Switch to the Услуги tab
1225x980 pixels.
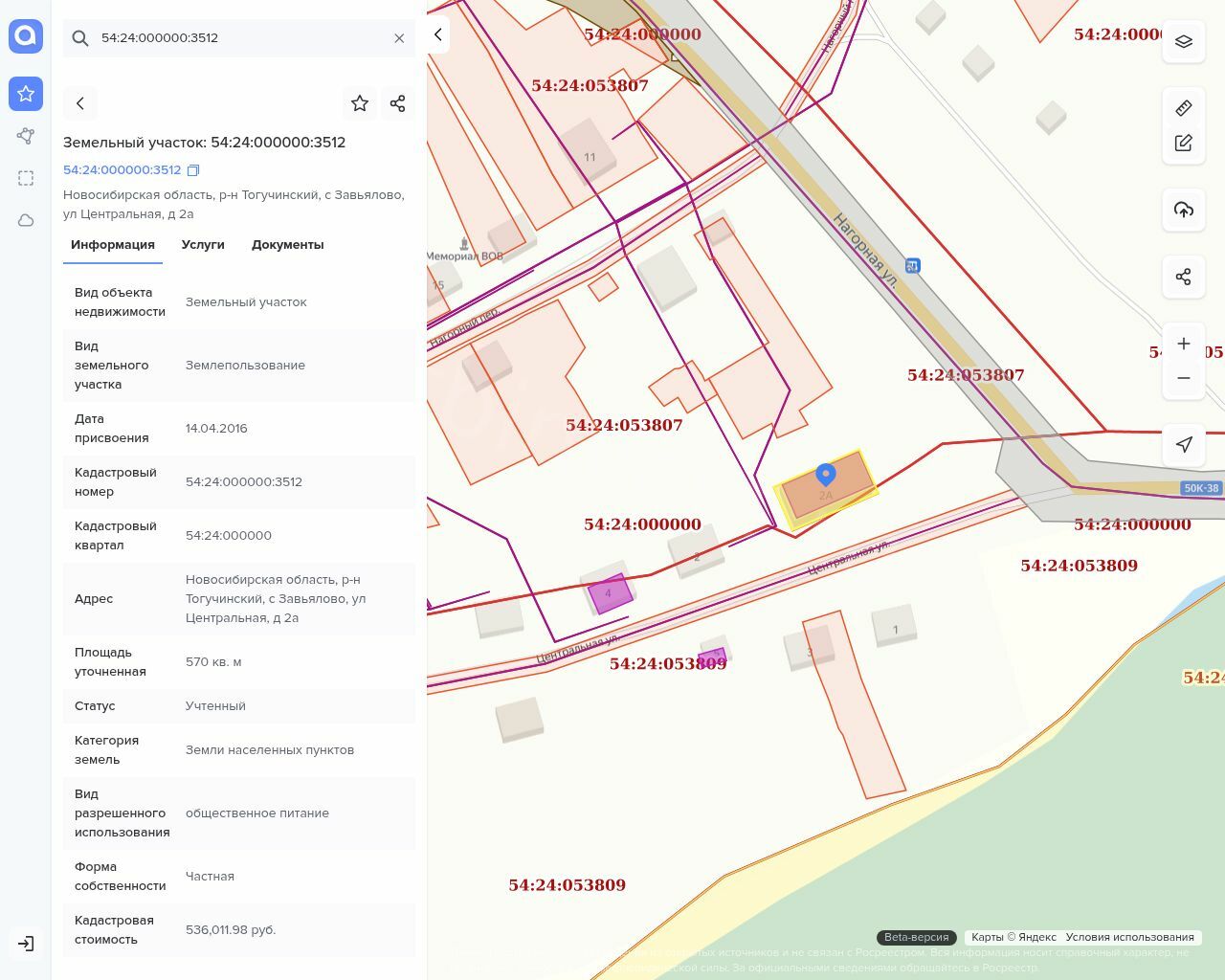pos(203,245)
